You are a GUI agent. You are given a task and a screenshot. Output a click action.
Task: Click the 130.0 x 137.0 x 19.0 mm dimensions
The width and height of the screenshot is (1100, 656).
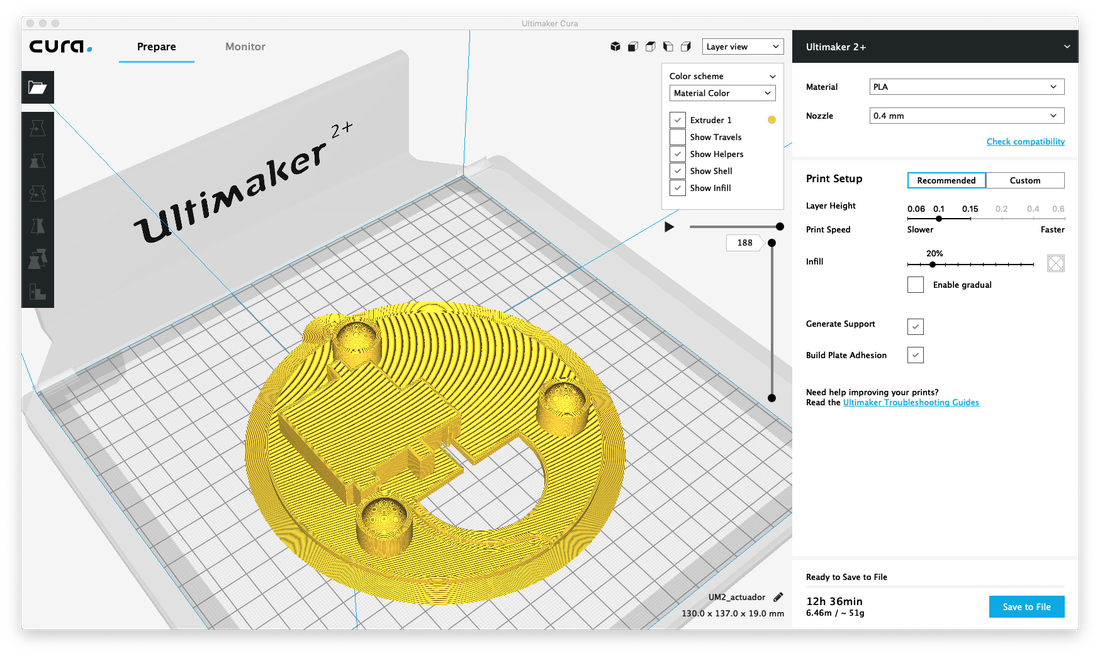732,613
